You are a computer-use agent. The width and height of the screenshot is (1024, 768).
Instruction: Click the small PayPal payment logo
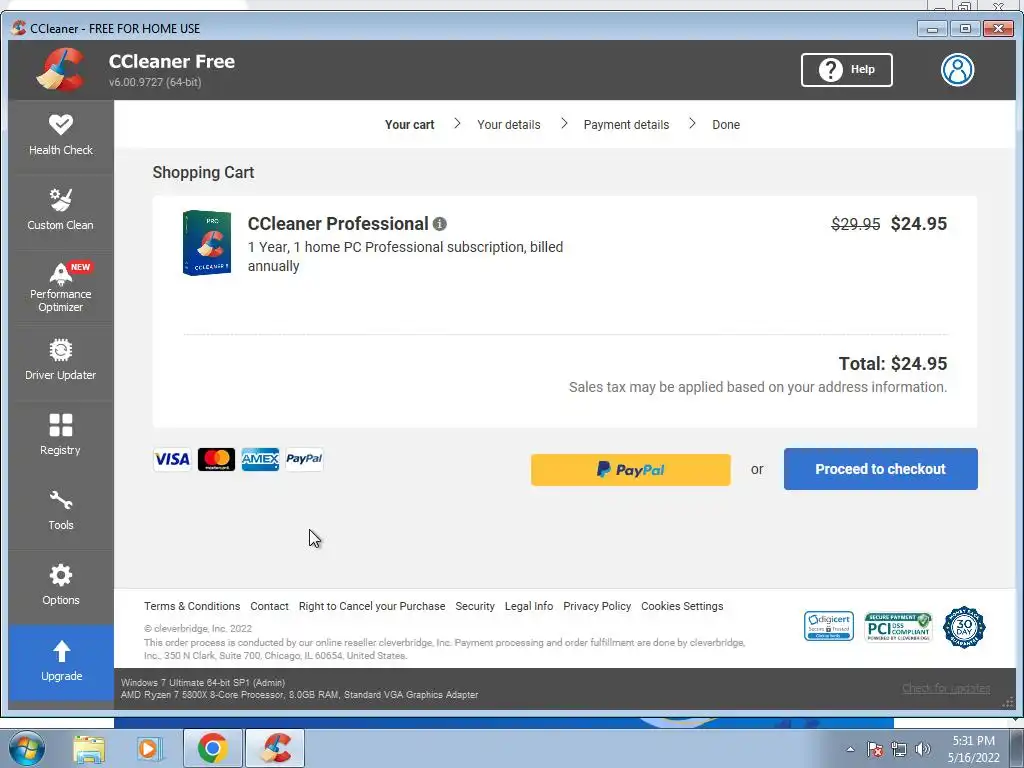pyautogui.click(x=304, y=459)
